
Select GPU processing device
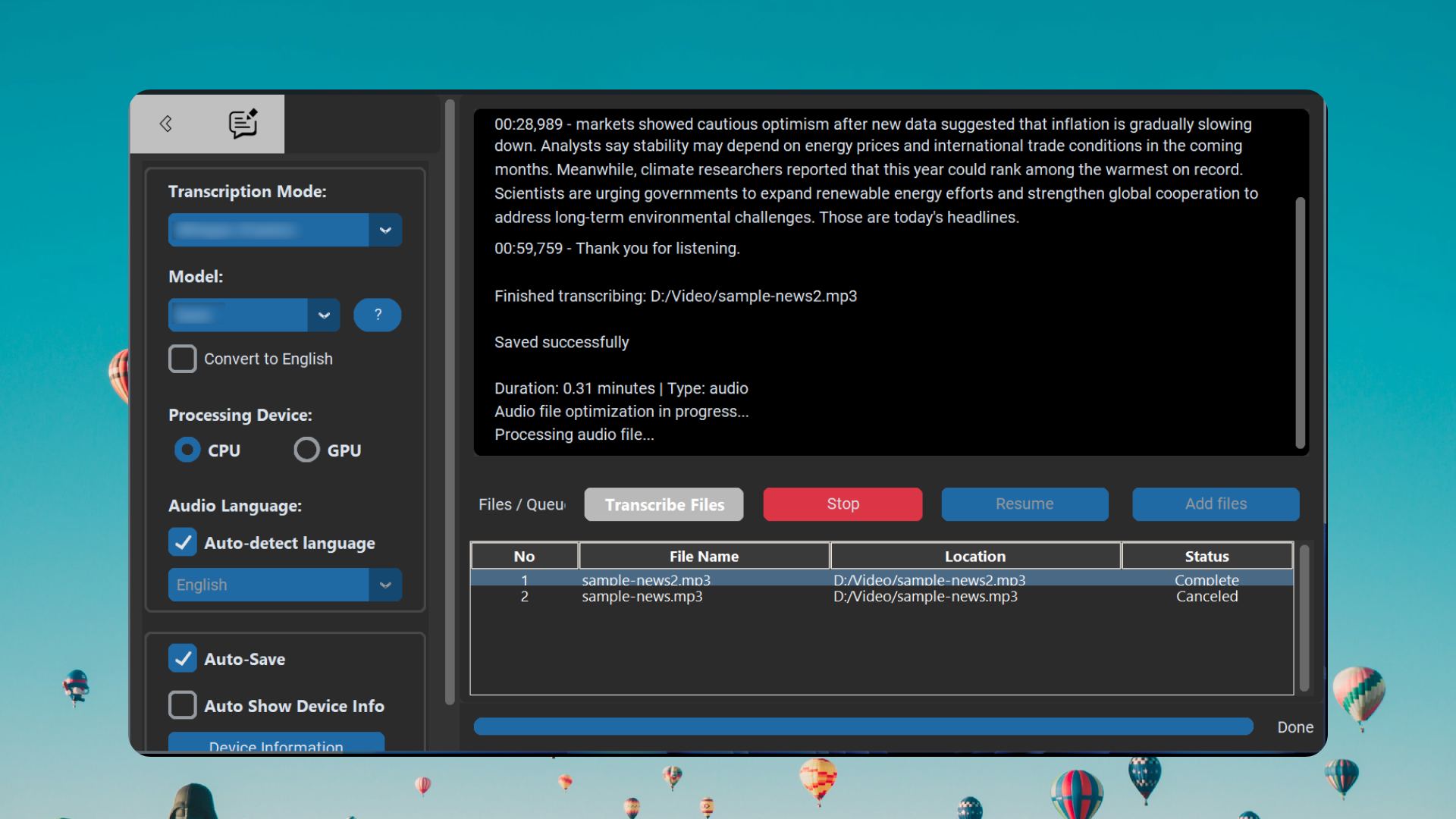click(x=306, y=450)
